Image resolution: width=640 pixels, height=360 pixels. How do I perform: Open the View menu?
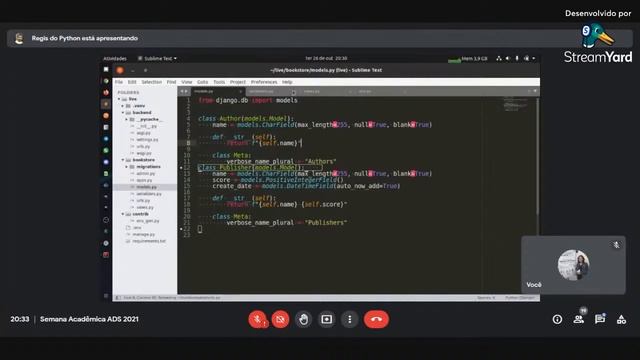point(187,82)
